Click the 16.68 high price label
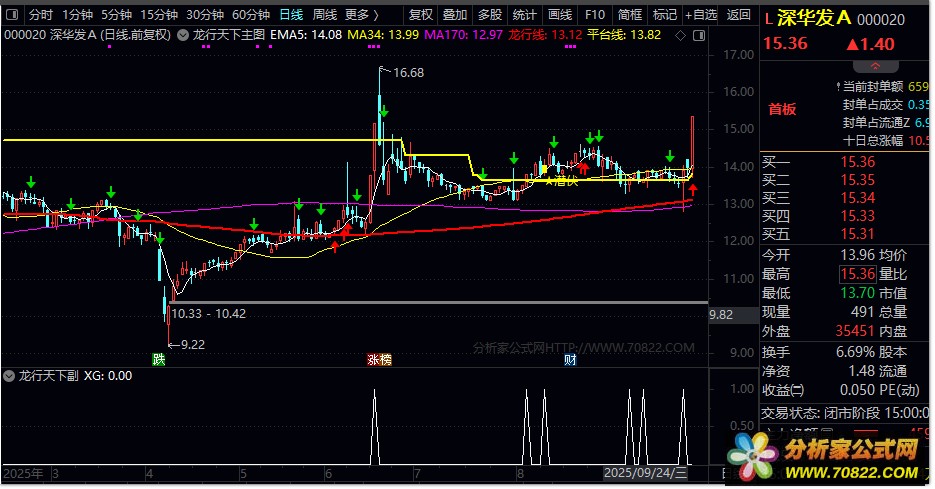Viewport: 935px width, 489px height. point(408,73)
